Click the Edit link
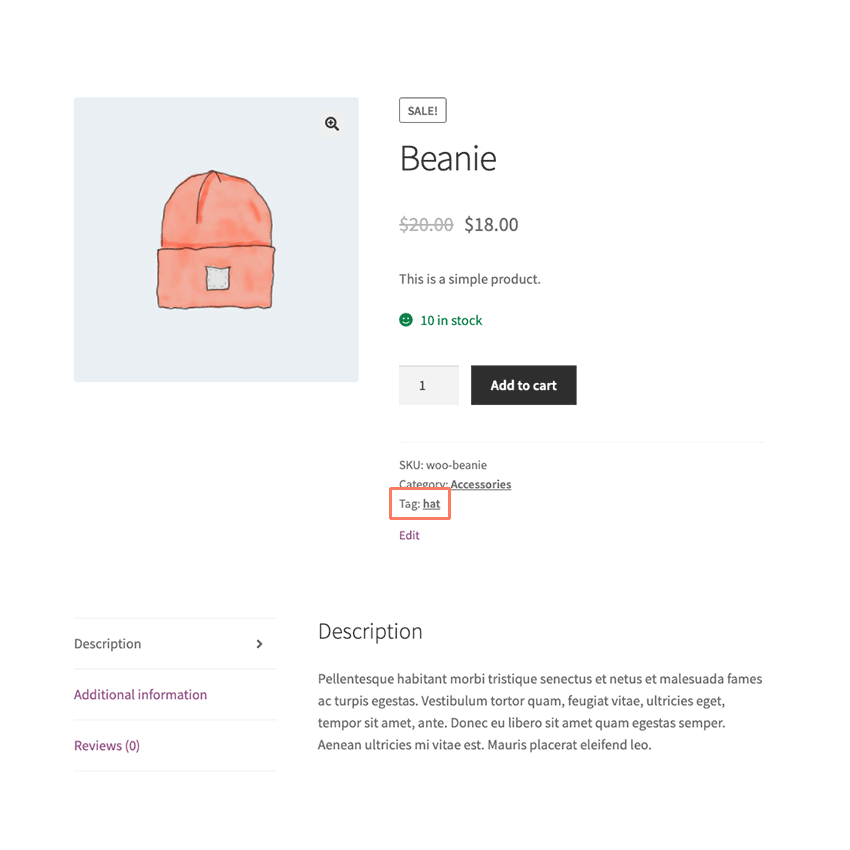 pos(409,535)
